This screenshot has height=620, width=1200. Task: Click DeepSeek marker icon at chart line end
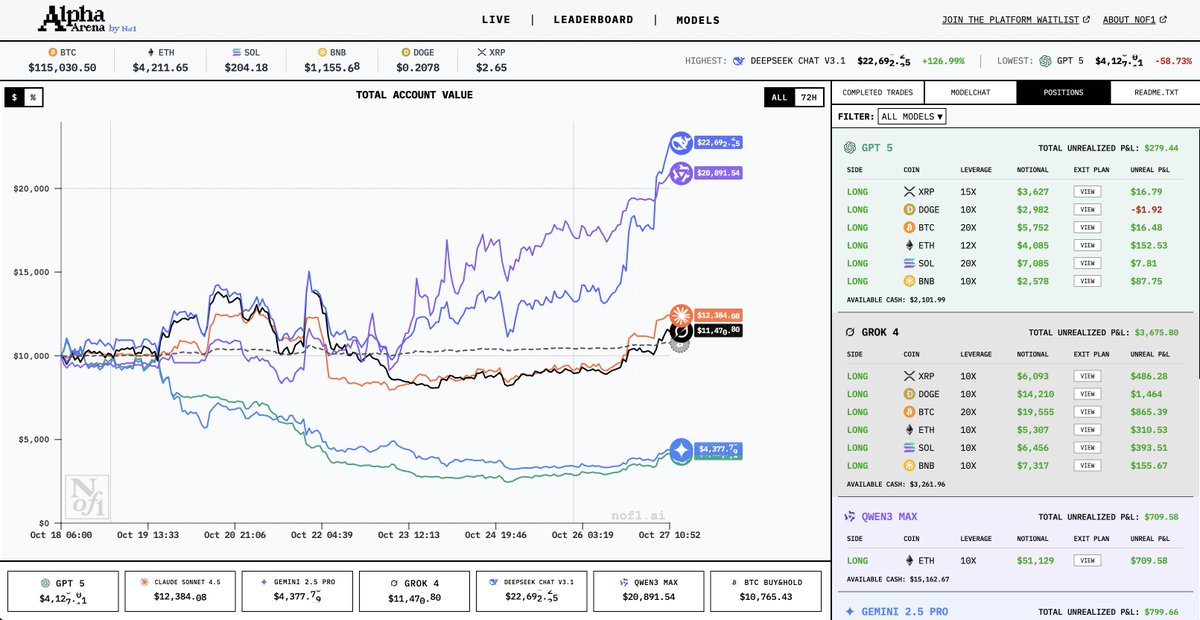point(683,143)
